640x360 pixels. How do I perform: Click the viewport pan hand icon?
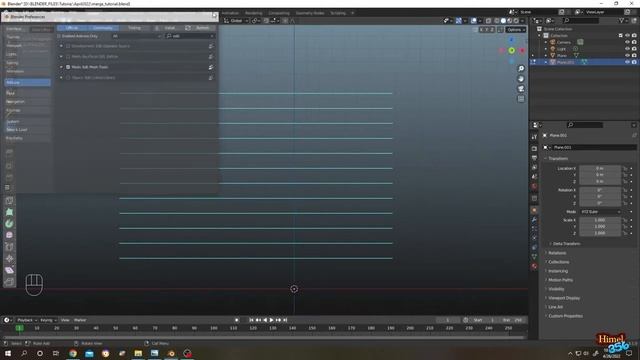(521, 79)
